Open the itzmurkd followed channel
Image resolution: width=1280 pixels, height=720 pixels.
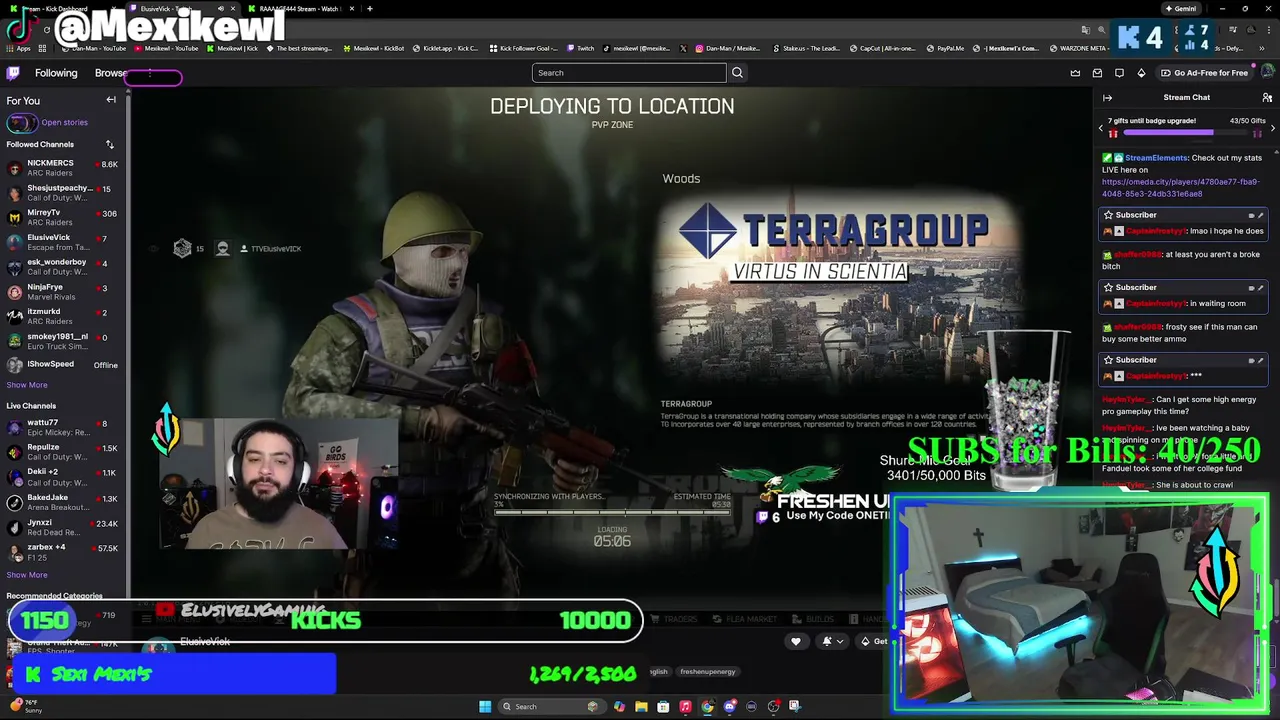[62, 316]
